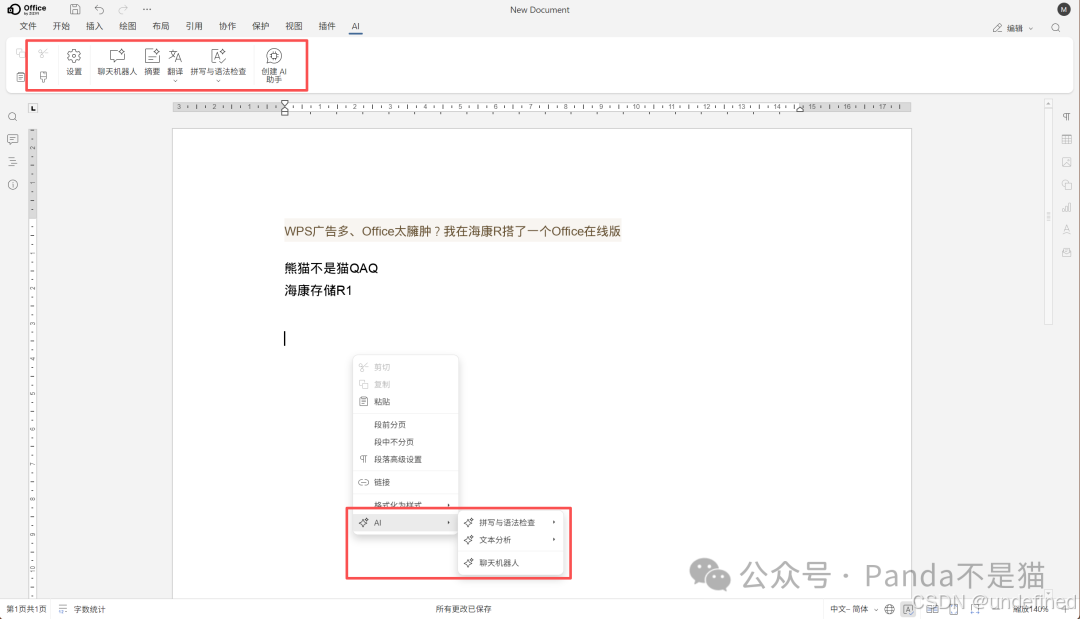Open image settings in right sidebar
This screenshot has height=619, width=1080.
pos(1066,162)
